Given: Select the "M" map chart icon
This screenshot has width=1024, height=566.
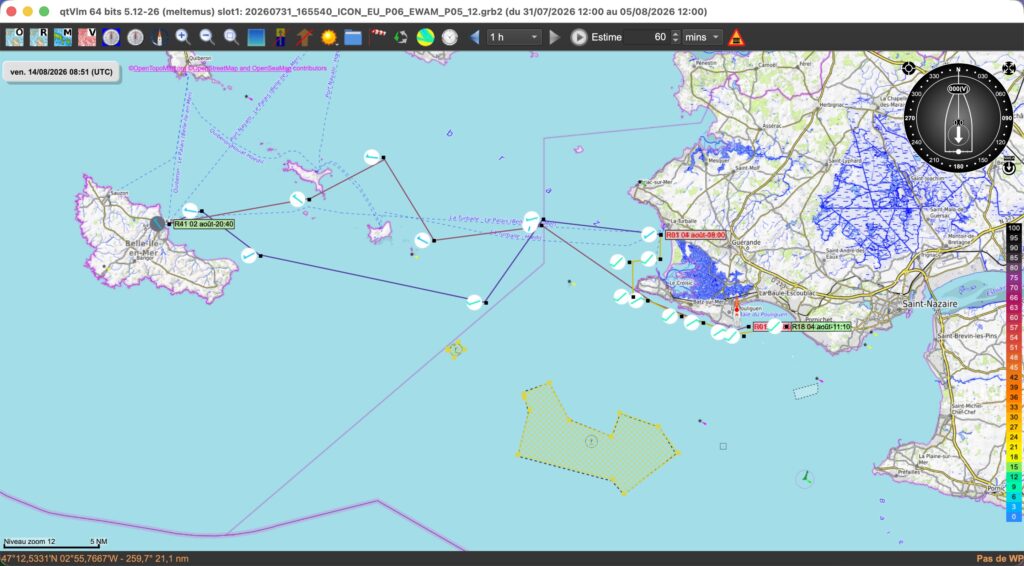Looking at the screenshot, I should tap(63, 37).
